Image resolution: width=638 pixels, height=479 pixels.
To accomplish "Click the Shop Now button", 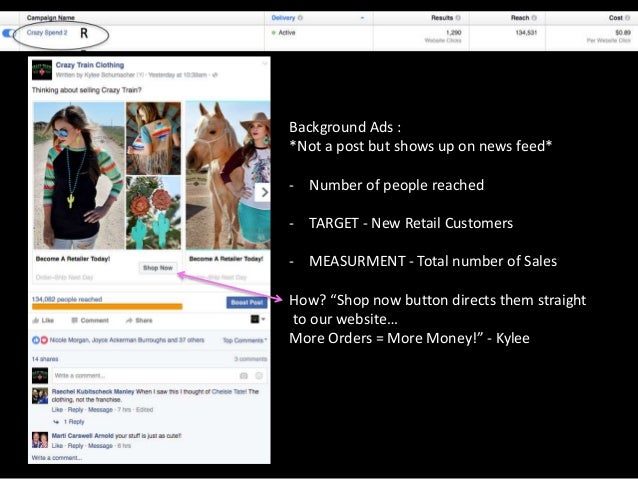I will coord(158,268).
